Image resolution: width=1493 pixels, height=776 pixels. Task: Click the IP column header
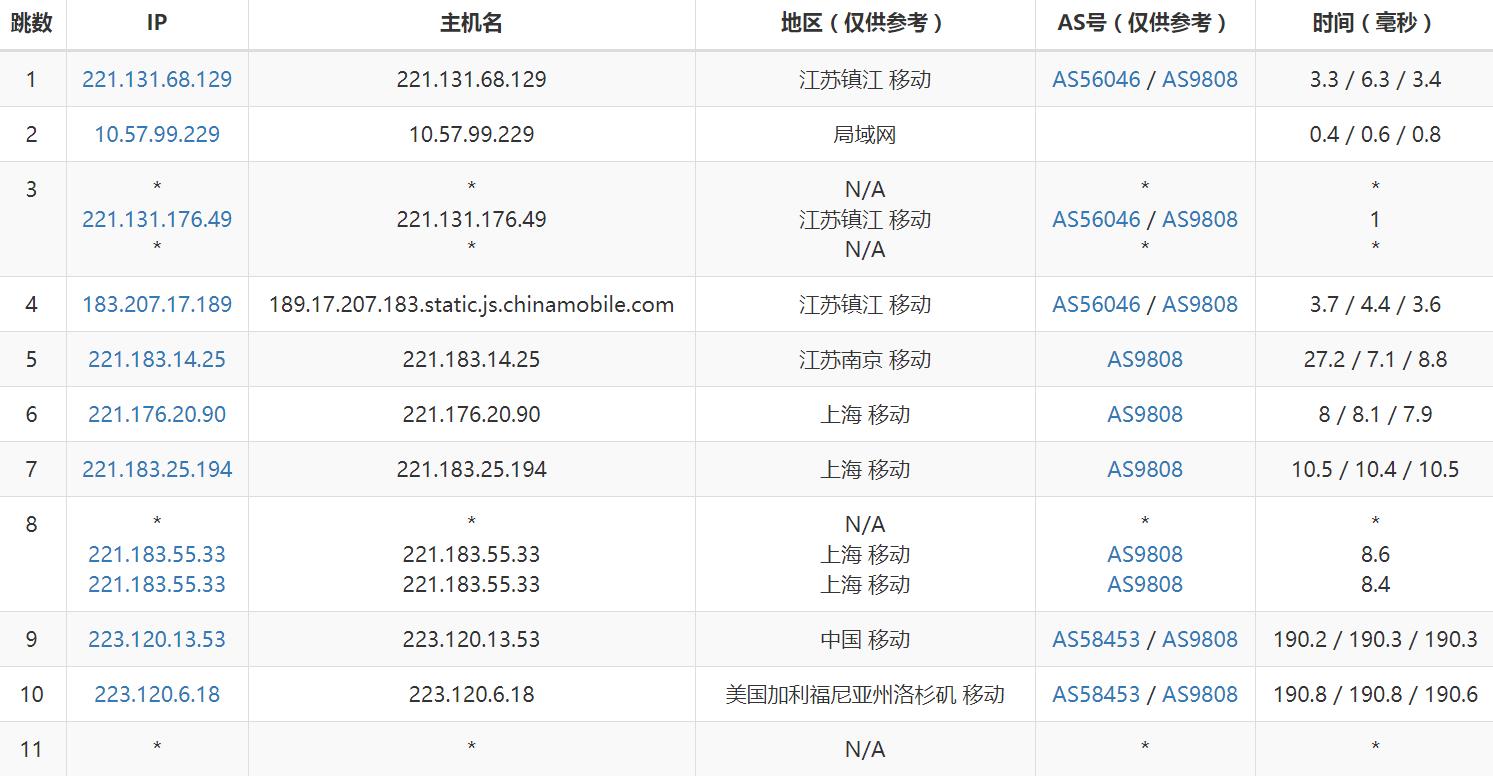[x=157, y=23]
